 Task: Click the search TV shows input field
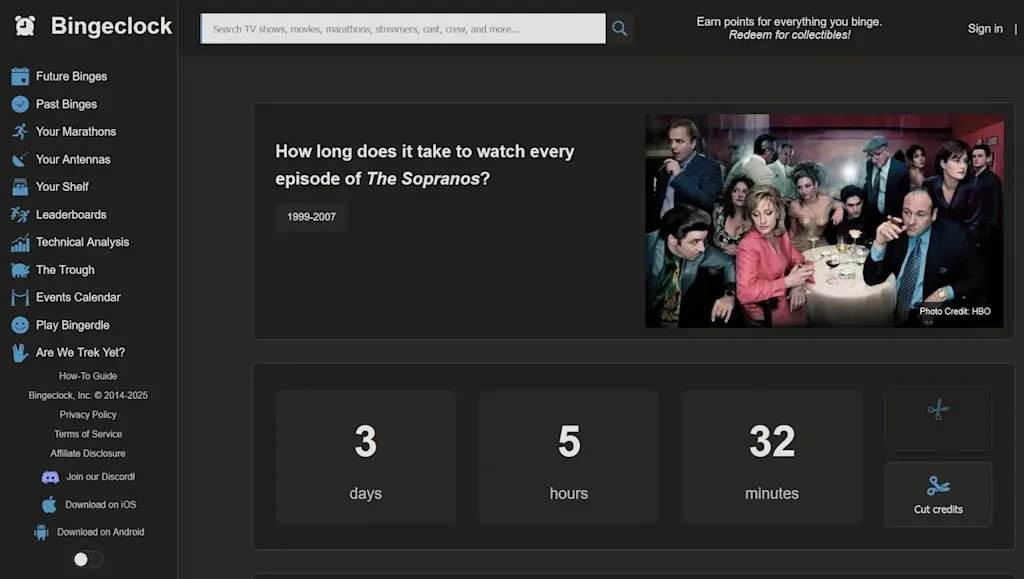tap(403, 29)
